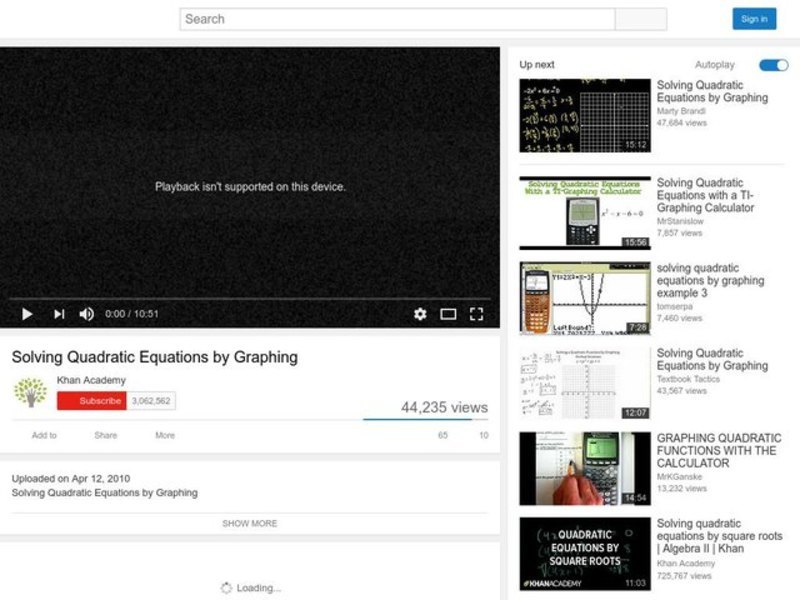Click the 'Uploaded on Apr 12, 2010' text

coord(71,479)
